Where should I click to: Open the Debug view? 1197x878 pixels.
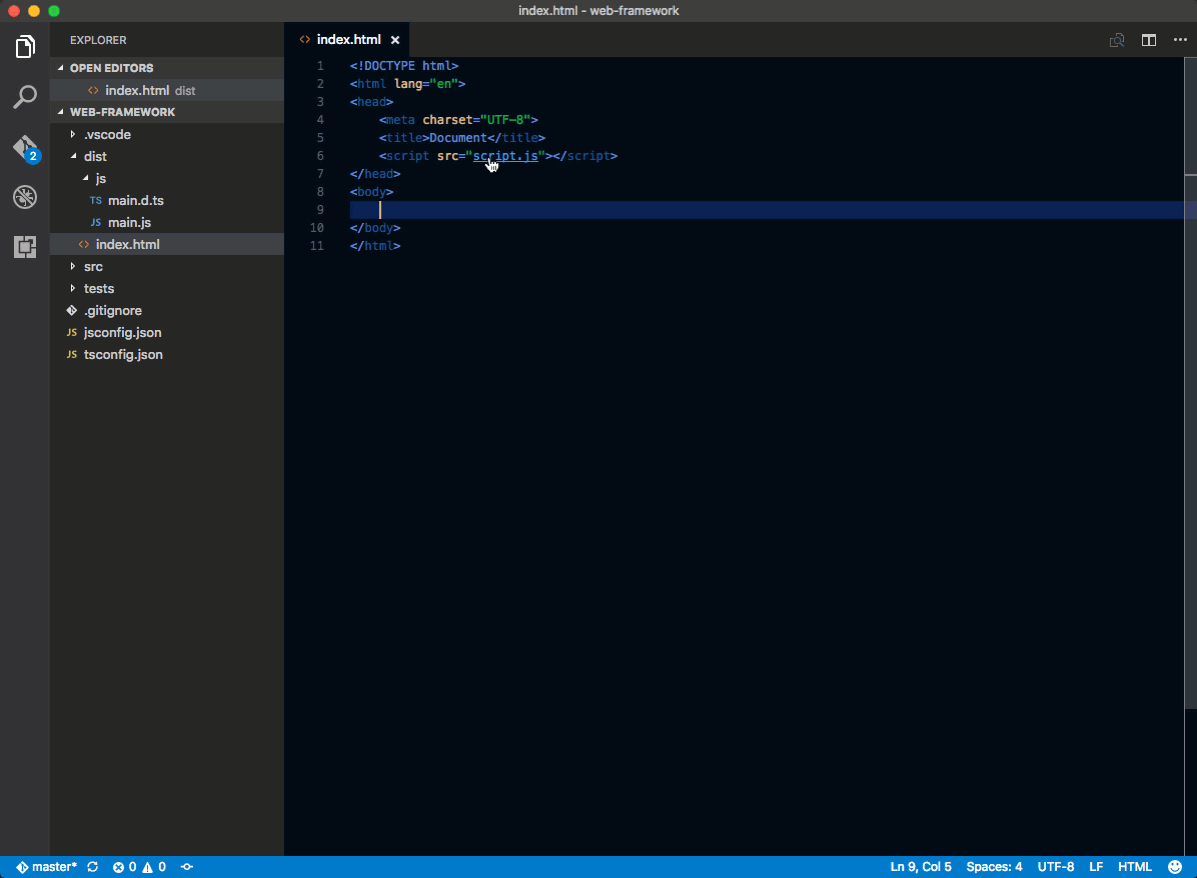[24, 197]
